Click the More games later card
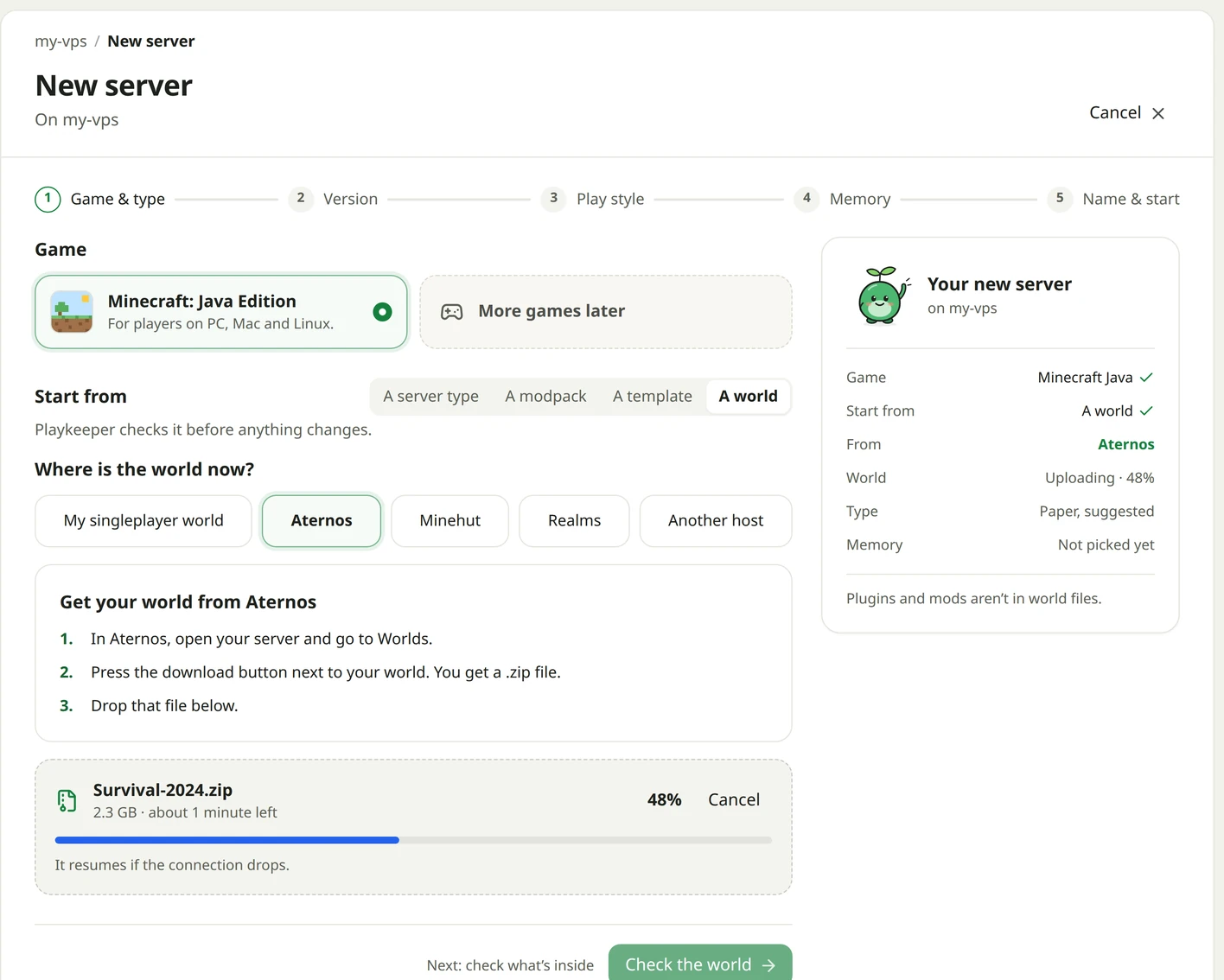 (606, 312)
